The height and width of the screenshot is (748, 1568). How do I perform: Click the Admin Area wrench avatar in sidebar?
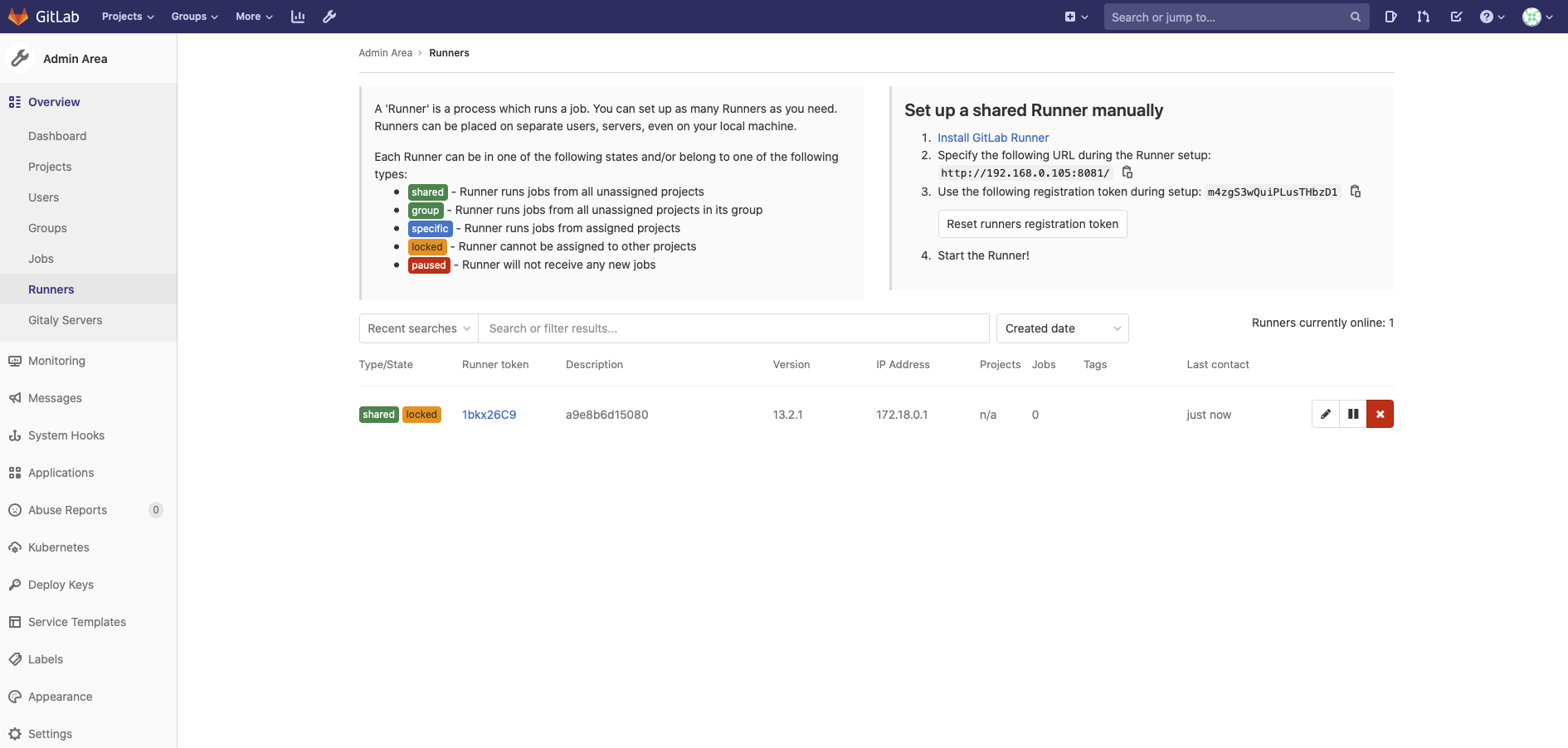(x=20, y=58)
